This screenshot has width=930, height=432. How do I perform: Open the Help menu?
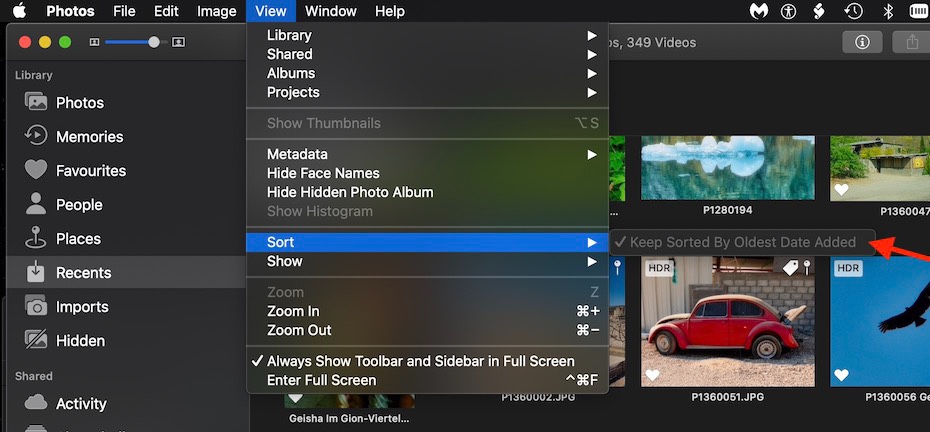coord(390,11)
